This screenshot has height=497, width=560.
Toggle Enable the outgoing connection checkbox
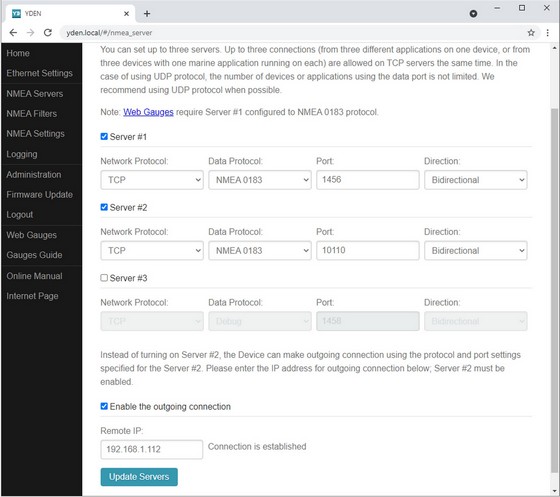click(x=104, y=406)
